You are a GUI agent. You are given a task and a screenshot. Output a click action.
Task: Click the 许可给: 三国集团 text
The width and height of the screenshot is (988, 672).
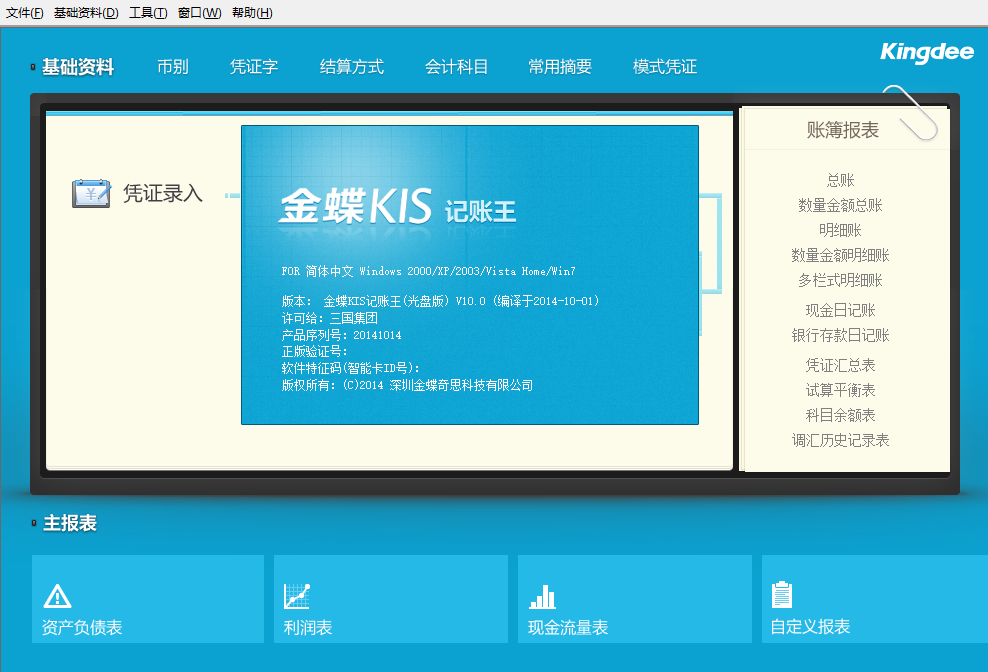330,318
